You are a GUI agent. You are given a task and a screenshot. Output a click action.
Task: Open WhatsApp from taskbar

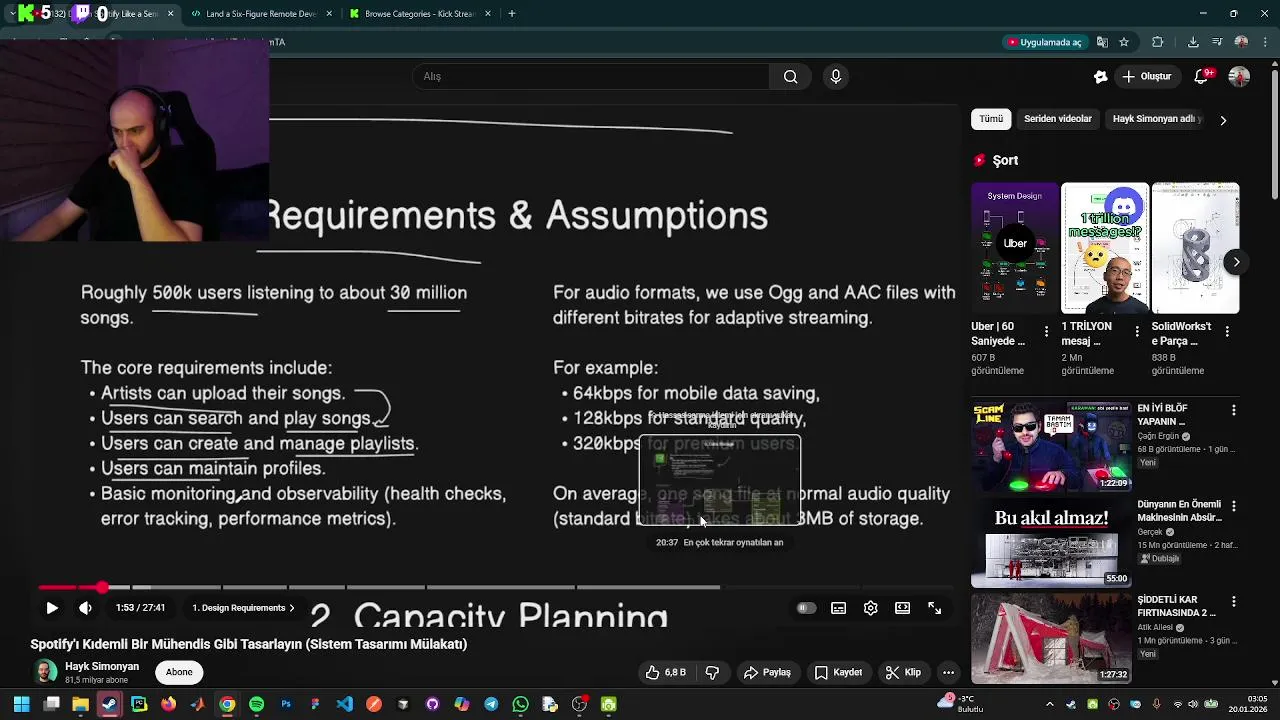tap(520, 704)
